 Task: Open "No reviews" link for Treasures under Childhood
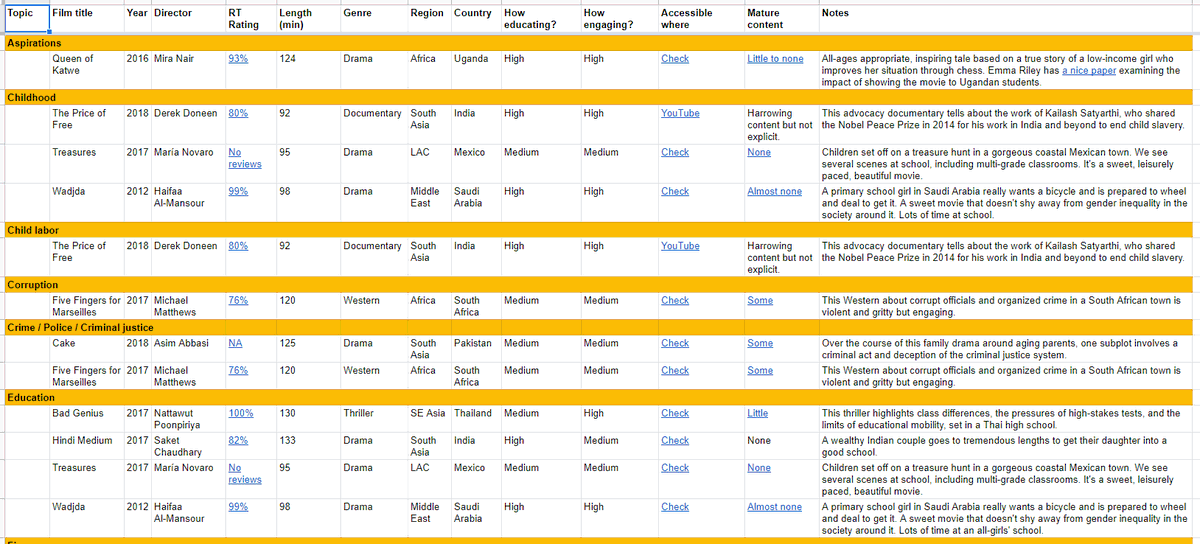pos(245,158)
